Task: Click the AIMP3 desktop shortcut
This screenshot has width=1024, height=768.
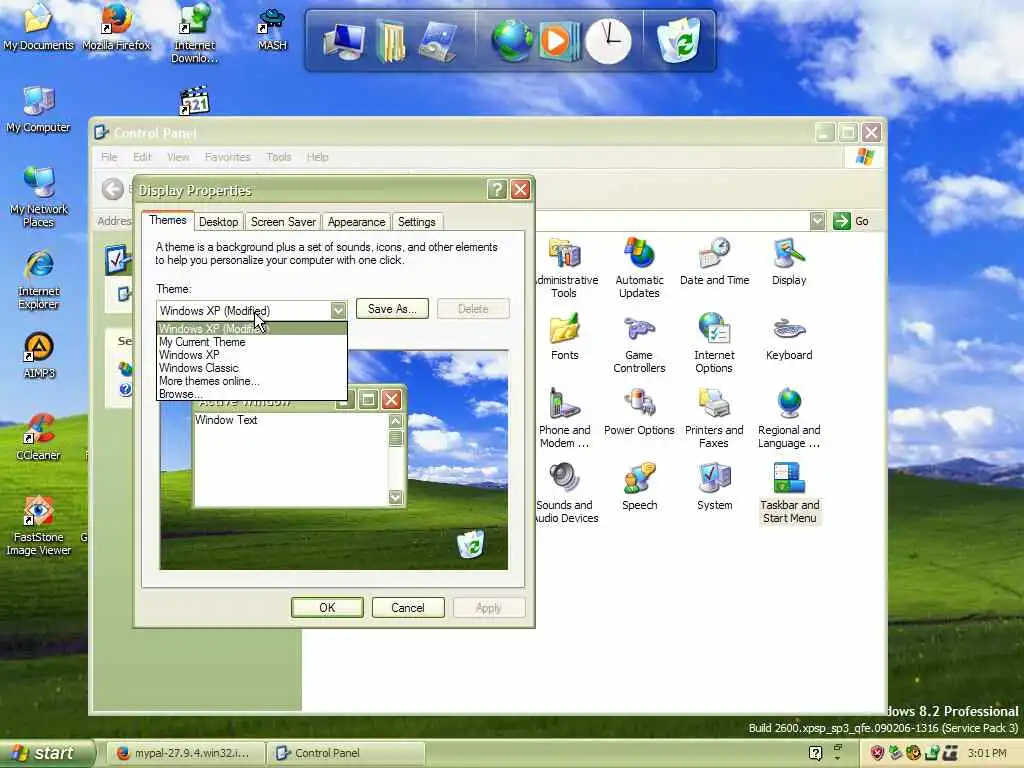Action: tap(39, 355)
